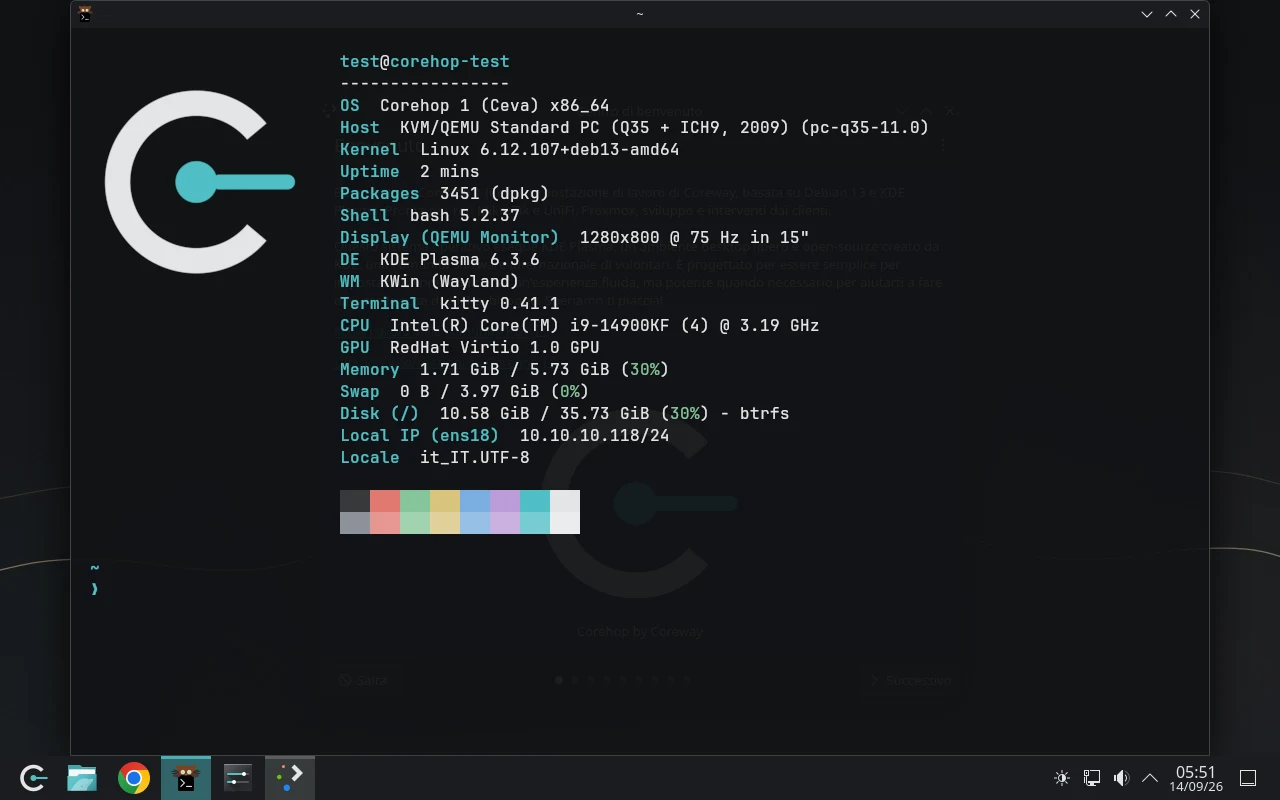Launch the file manager from the taskbar
1280x800 pixels.
coord(82,777)
